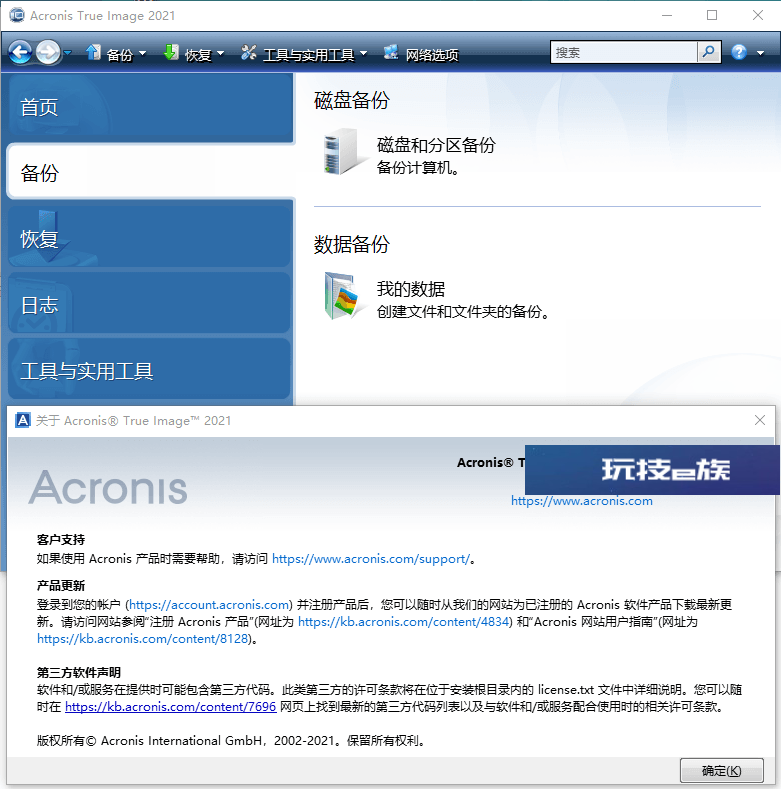Maximize the Acronis True Image 2021 window
781x789 pixels.
tap(712, 15)
